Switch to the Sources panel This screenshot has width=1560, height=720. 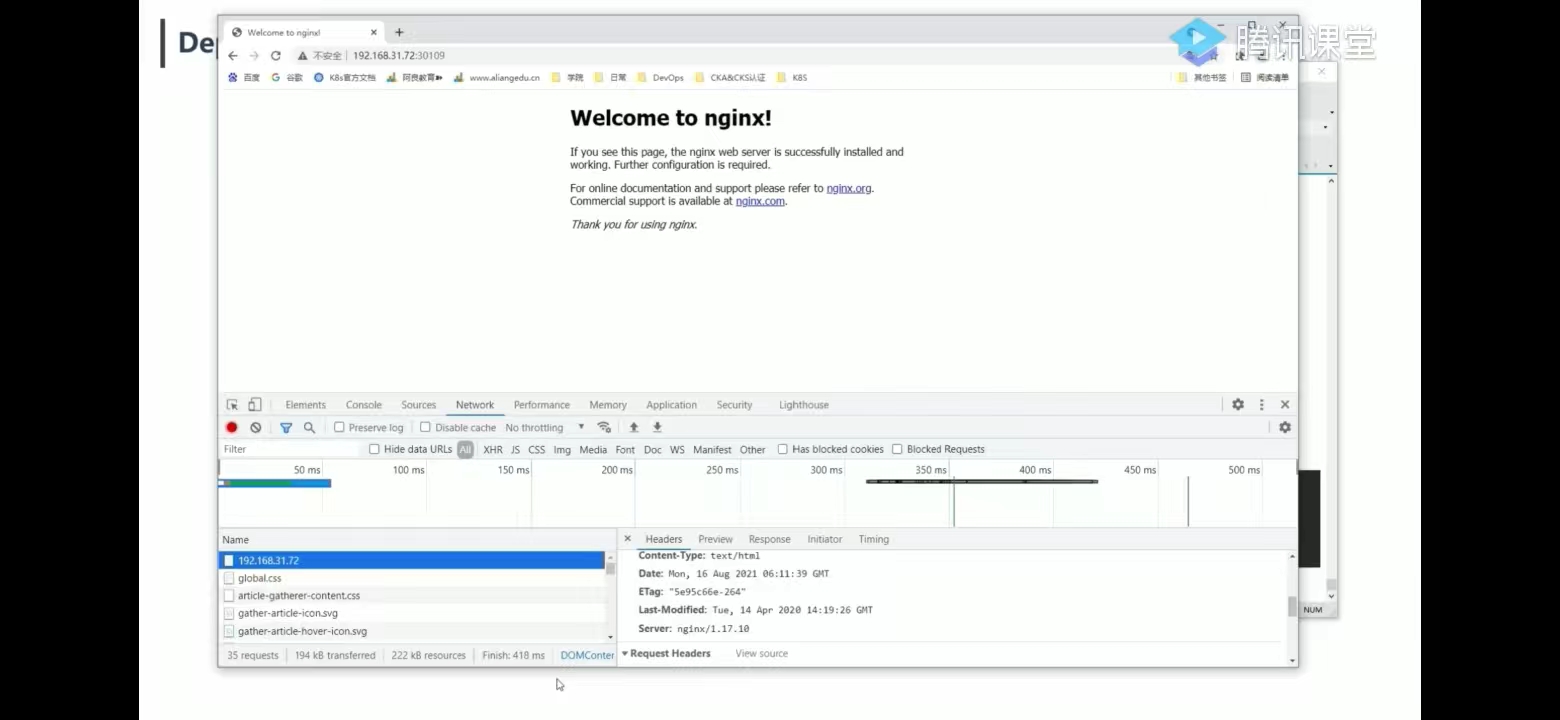[x=419, y=405]
